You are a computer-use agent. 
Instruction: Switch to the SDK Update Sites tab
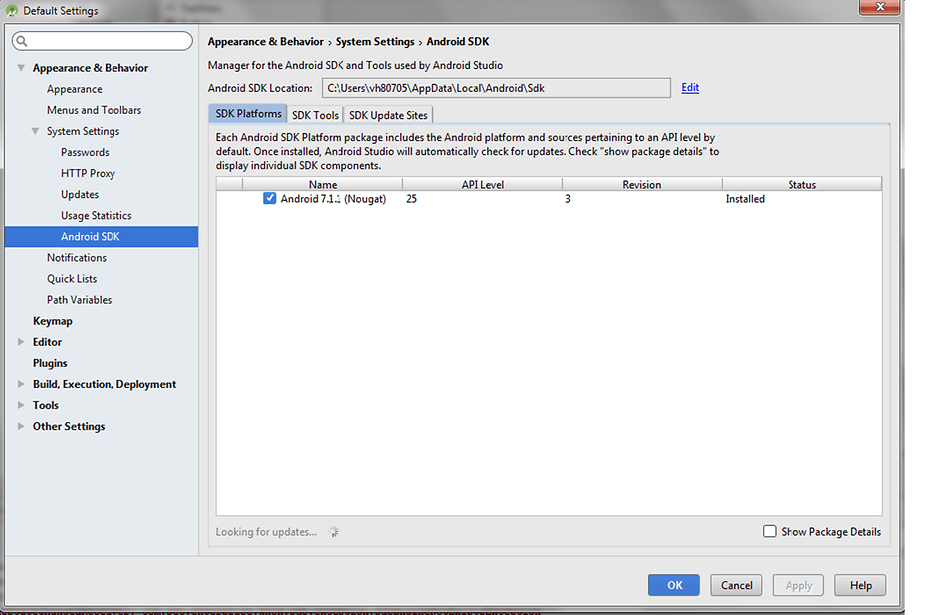388,115
